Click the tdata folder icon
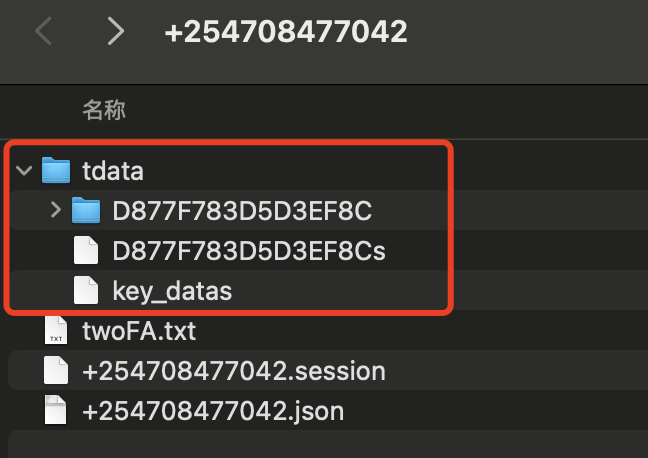 [x=56, y=171]
